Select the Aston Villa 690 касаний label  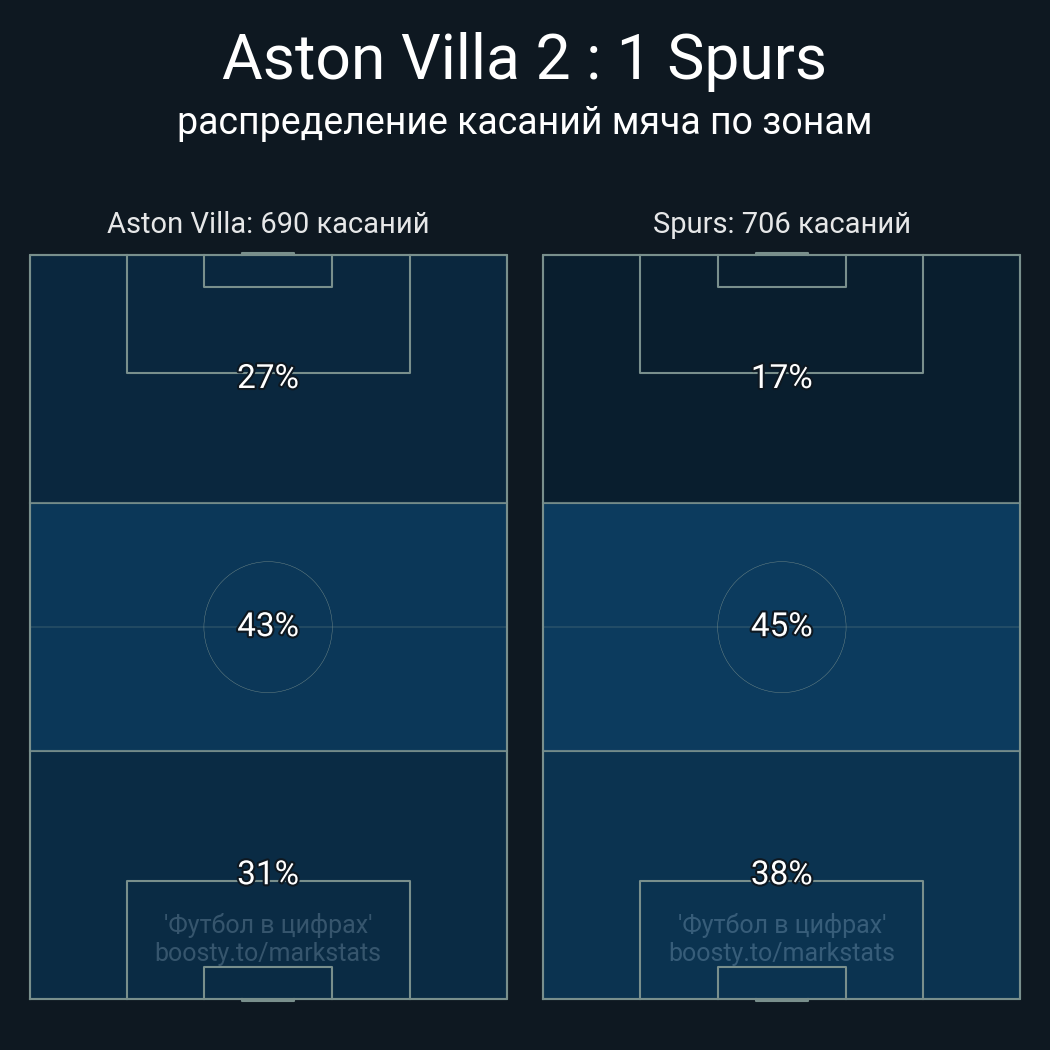268,223
